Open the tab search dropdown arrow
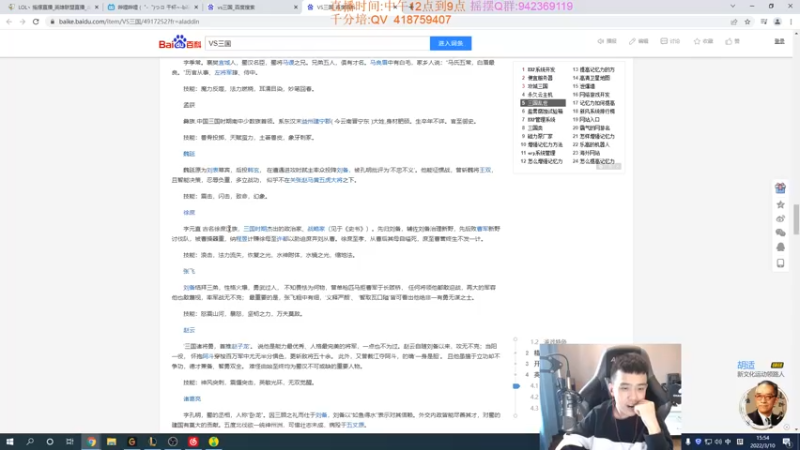The image size is (800, 450). [733, 6]
